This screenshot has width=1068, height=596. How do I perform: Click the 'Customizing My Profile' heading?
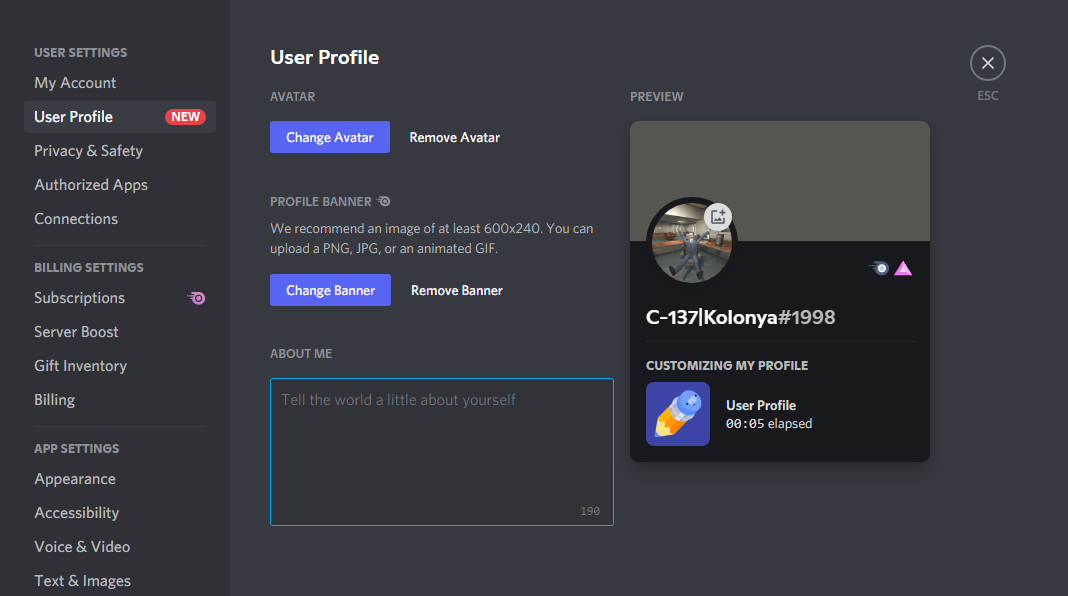point(727,366)
